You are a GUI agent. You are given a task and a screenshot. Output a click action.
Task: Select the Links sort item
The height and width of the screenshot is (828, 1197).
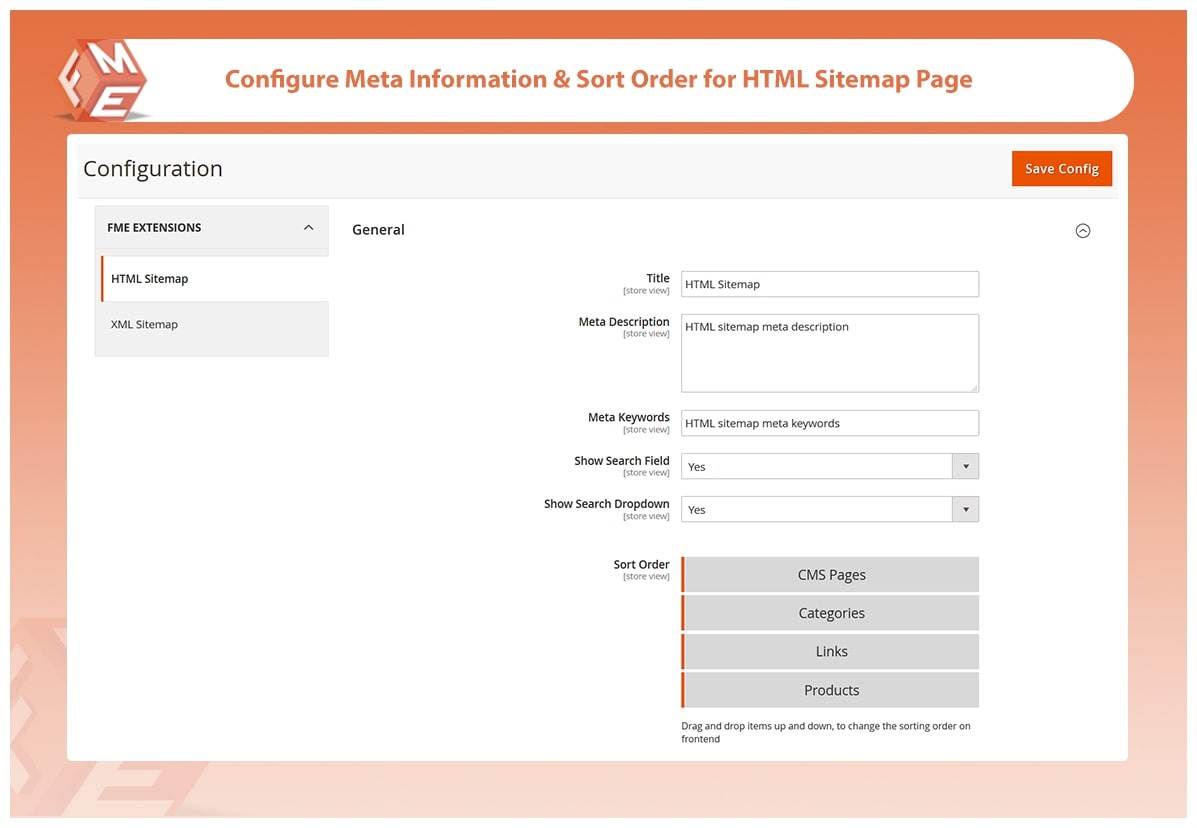pos(831,652)
